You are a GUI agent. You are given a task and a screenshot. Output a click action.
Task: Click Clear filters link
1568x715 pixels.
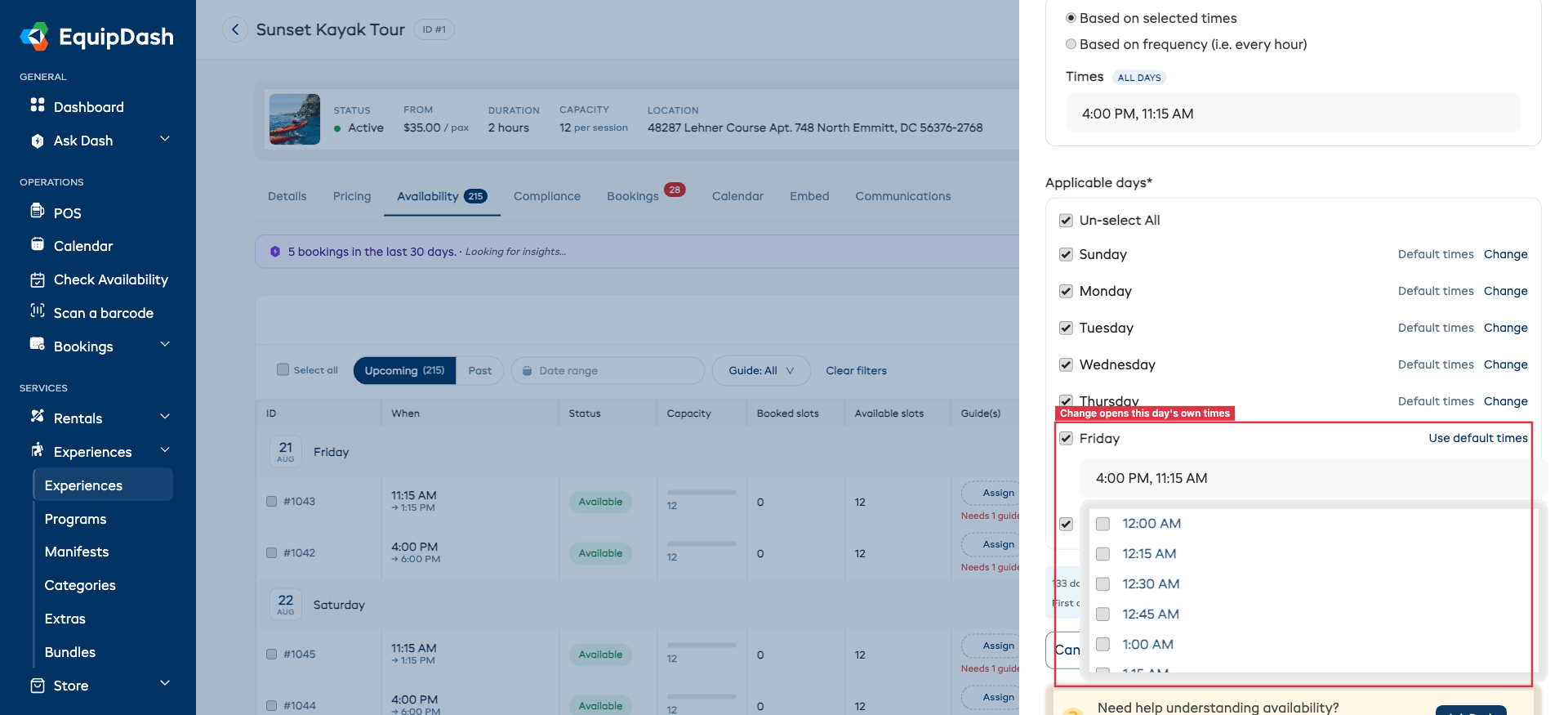[x=856, y=370]
